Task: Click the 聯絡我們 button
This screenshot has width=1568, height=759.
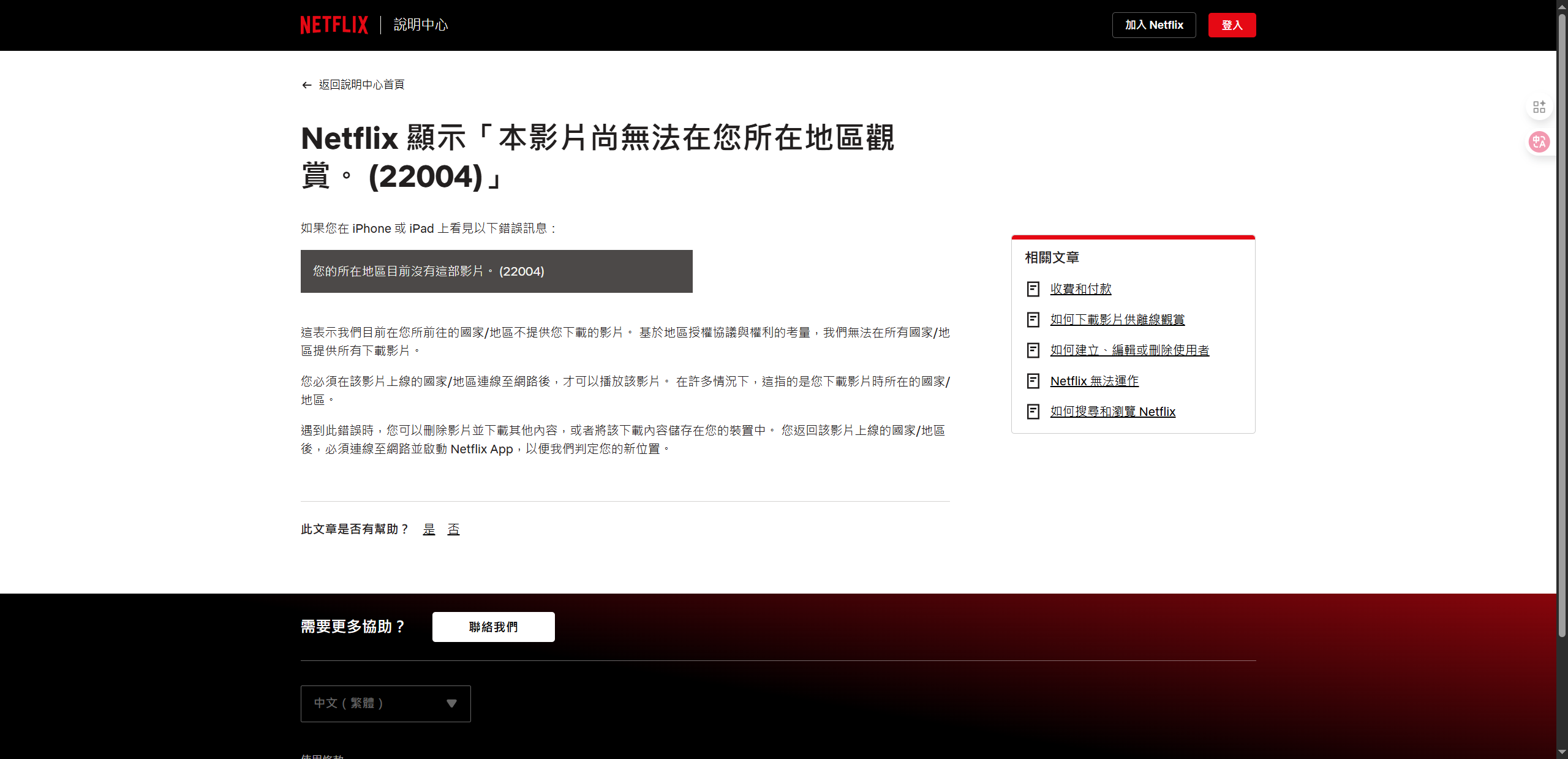Action: click(493, 627)
